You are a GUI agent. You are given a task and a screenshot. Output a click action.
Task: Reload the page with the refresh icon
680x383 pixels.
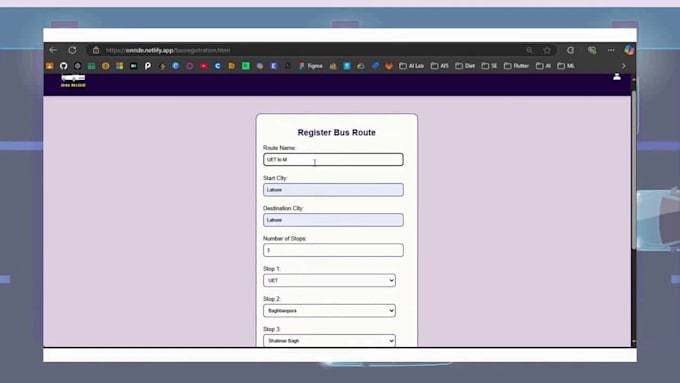72,50
